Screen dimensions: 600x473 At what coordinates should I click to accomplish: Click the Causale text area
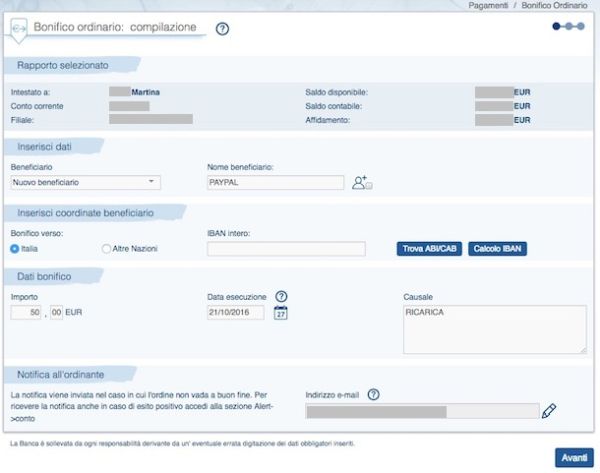[x=494, y=329]
